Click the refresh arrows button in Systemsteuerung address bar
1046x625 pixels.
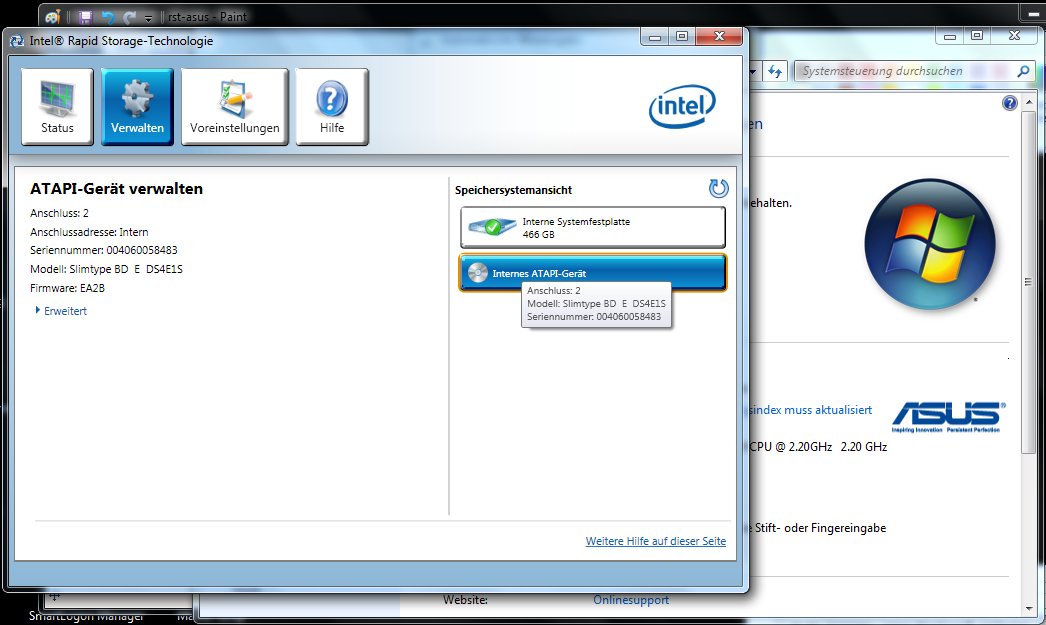pos(774,71)
